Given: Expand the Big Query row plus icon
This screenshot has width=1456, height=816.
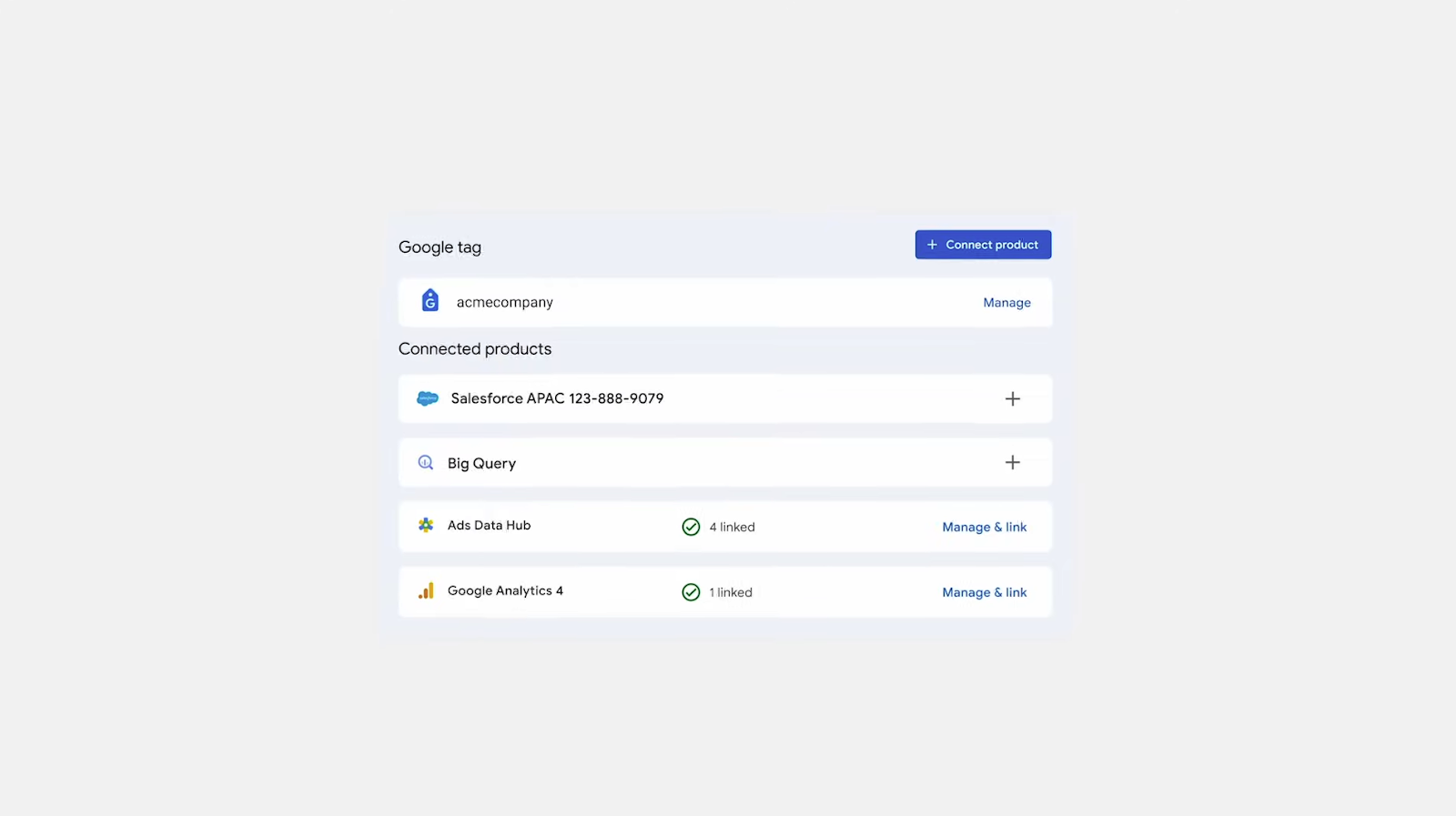Looking at the screenshot, I should pyautogui.click(x=1012, y=462).
